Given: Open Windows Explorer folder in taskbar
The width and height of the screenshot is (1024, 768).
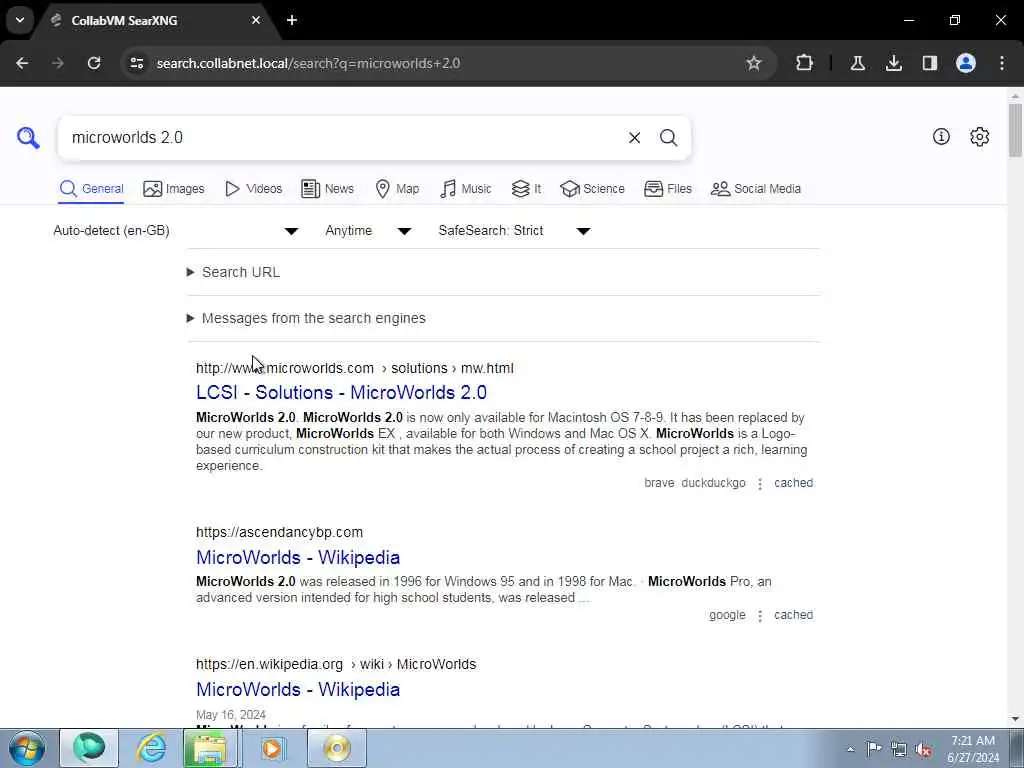Looking at the screenshot, I should pos(209,748).
